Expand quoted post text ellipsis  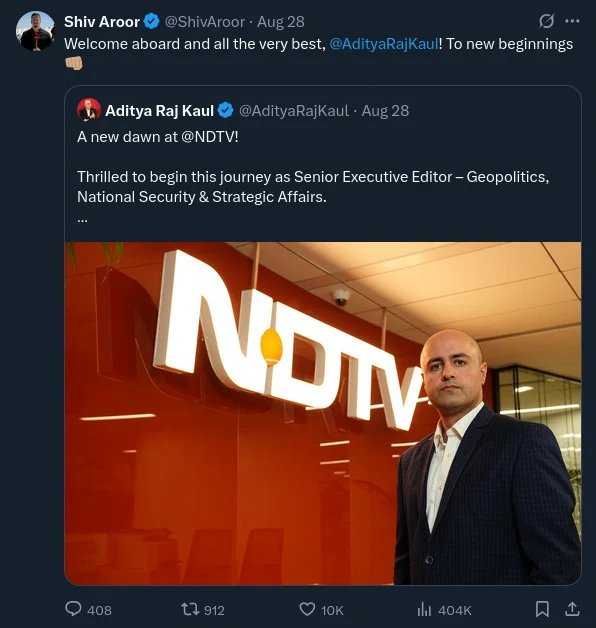pos(82,220)
